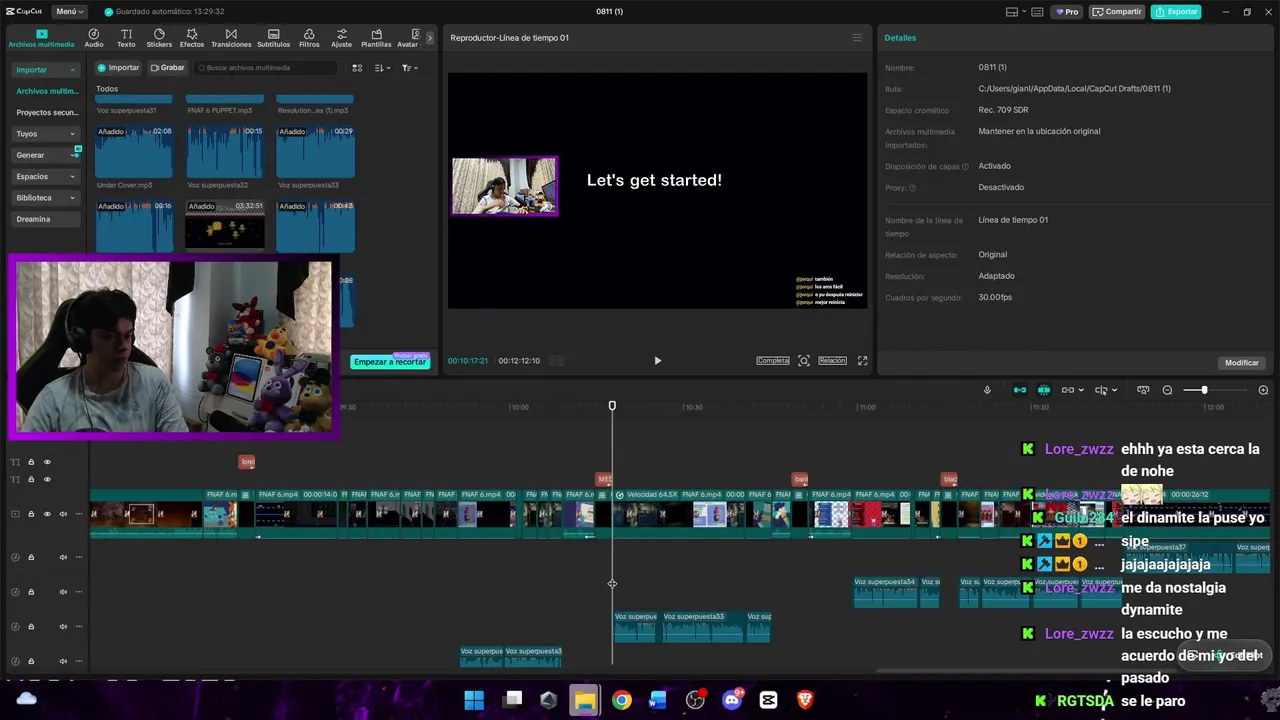Click the Grabar record button
The image size is (1280, 720).
[168, 68]
